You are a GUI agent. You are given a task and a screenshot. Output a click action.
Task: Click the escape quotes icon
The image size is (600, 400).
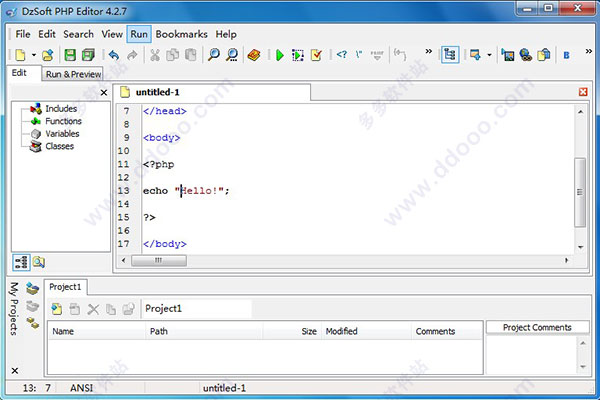[x=359, y=54]
